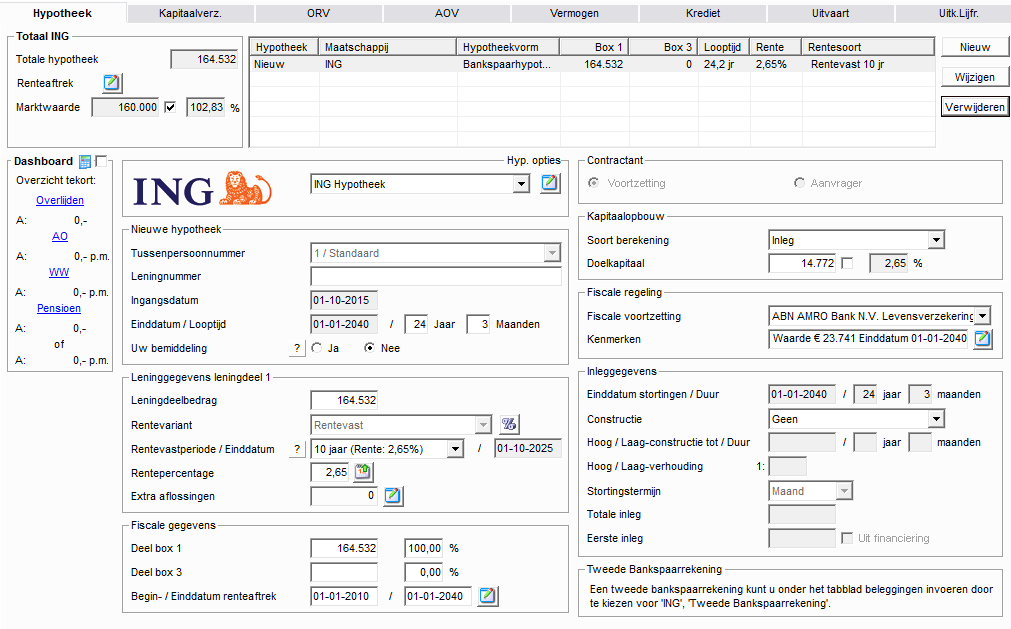Toggle the Marktwaarde checkbox
The height and width of the screenshot is (629, 1011).
[x=170, y=107]
